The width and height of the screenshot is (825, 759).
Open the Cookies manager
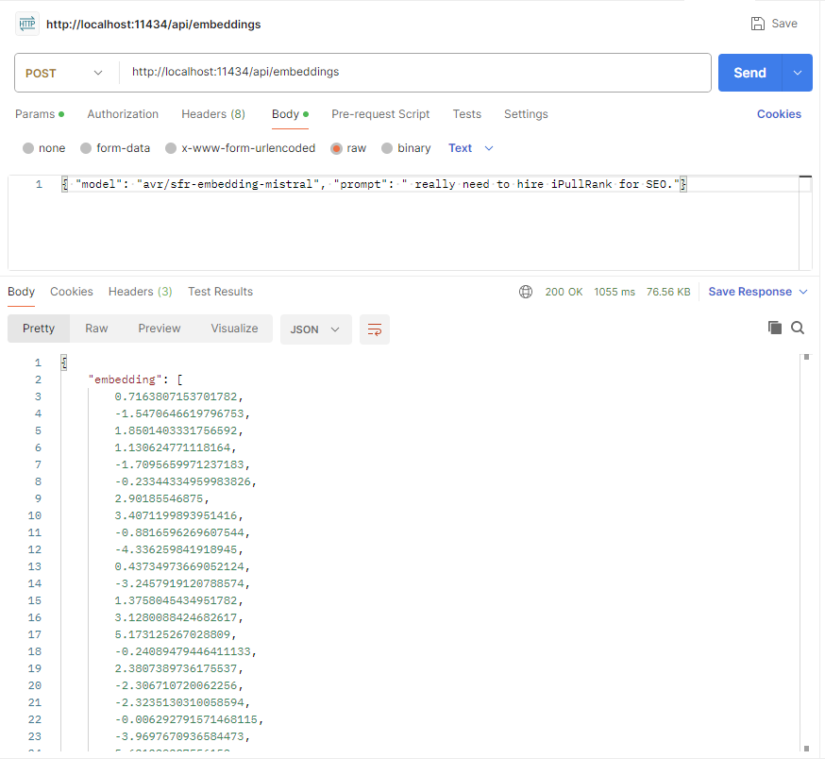[x=779, y=114]
